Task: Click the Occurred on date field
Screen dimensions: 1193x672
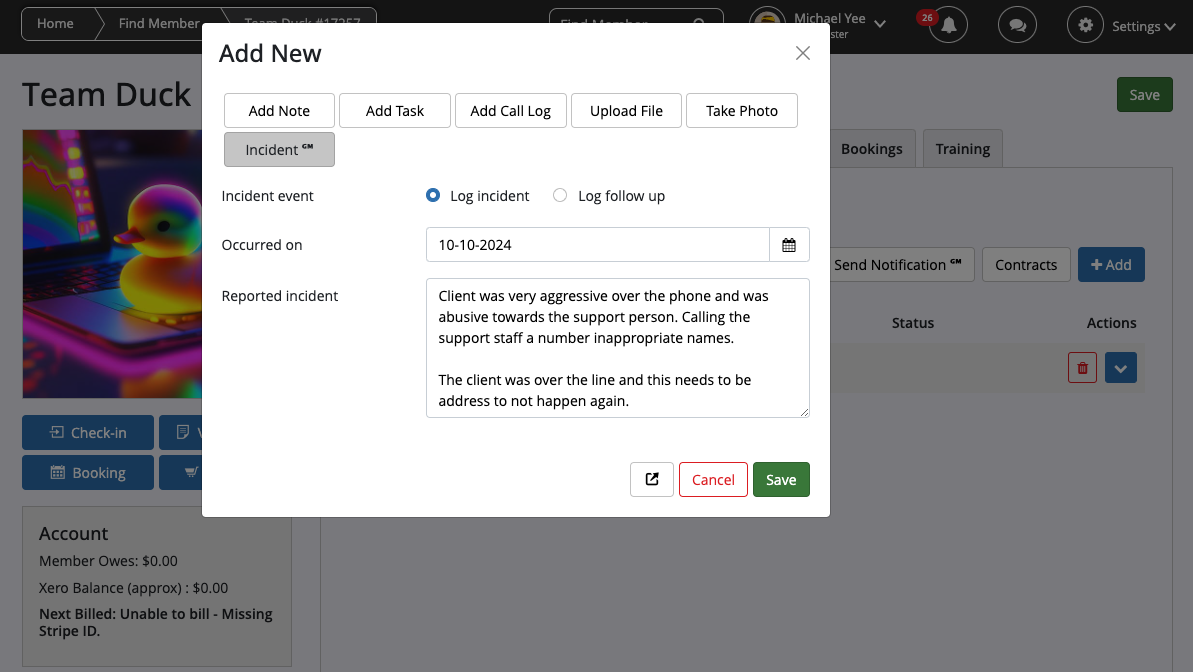Action: coord(597,245)
